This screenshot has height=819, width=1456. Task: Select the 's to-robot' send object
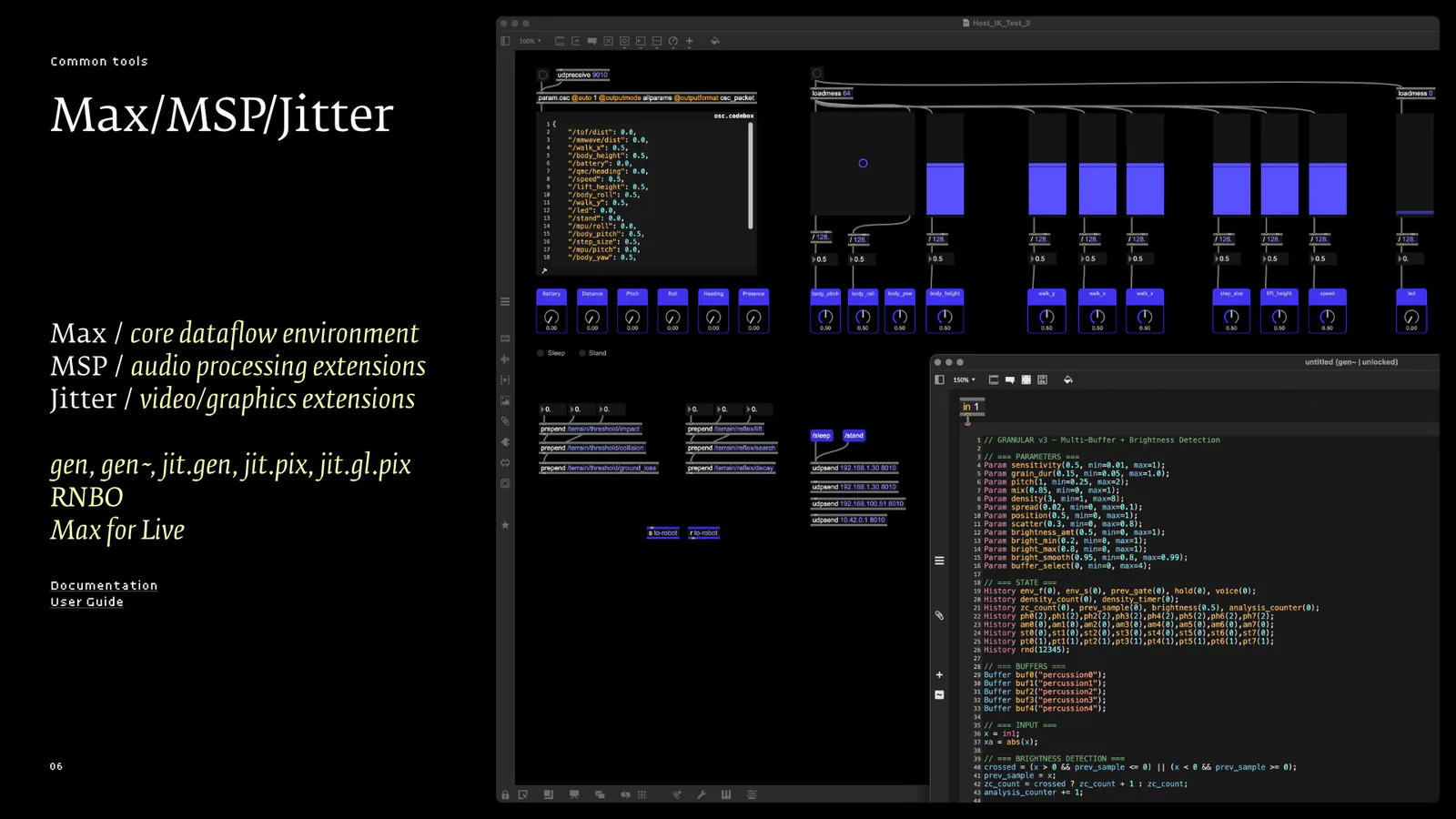tap(662, 533)
